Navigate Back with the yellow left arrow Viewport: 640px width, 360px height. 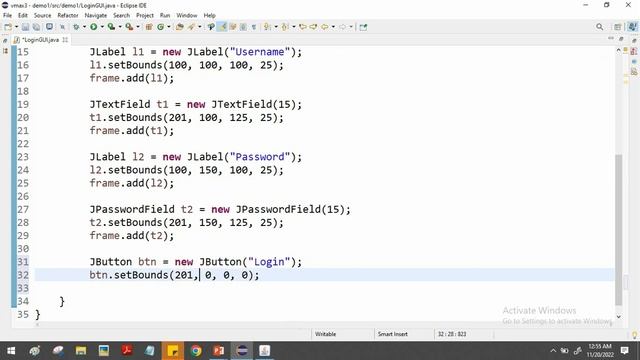[x=324, y=27]
